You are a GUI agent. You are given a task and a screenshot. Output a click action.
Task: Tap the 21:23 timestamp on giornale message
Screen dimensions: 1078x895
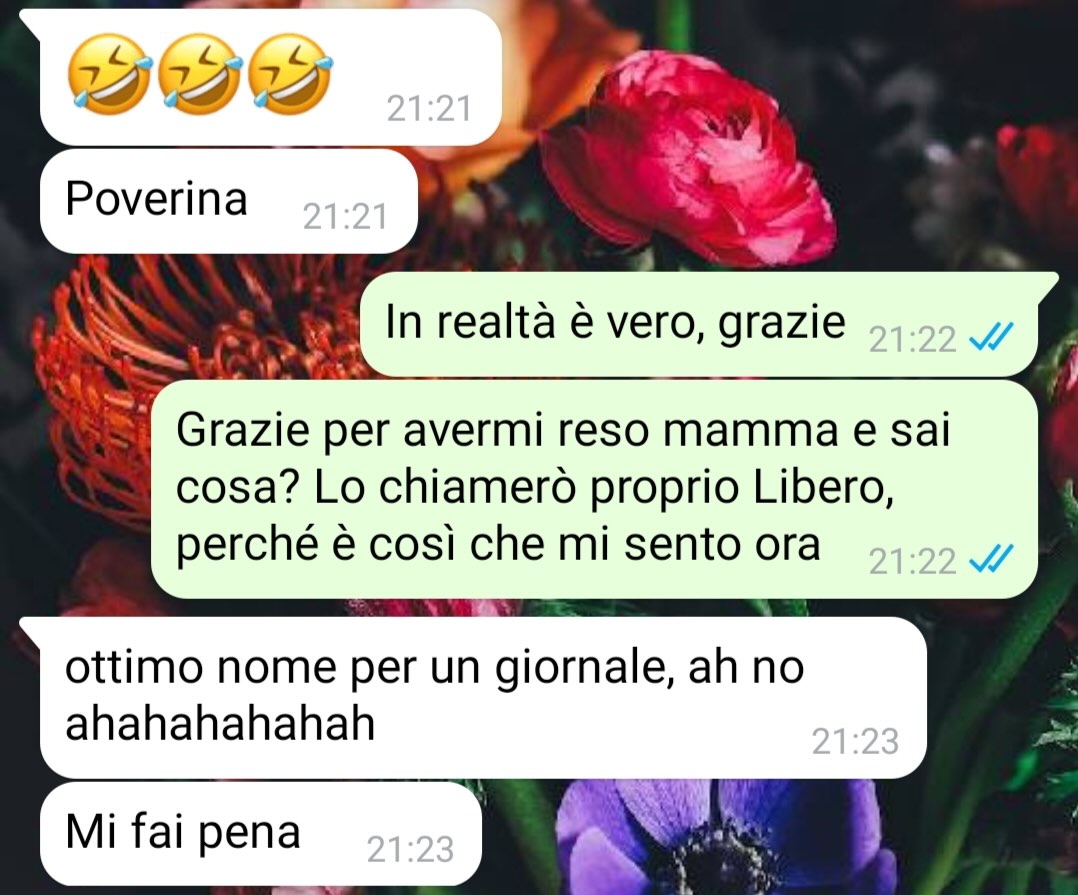855,742
